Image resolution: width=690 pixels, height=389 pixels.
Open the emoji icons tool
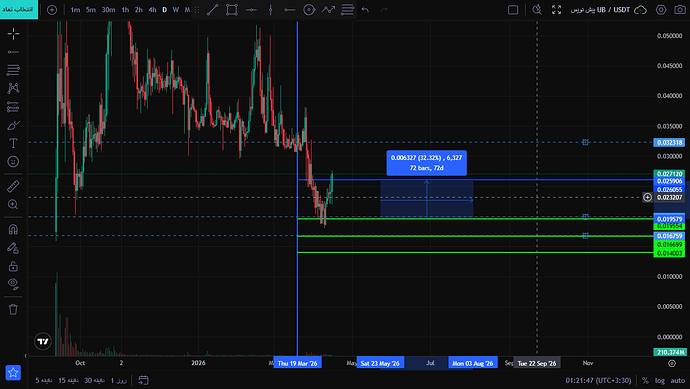point(13,161)
